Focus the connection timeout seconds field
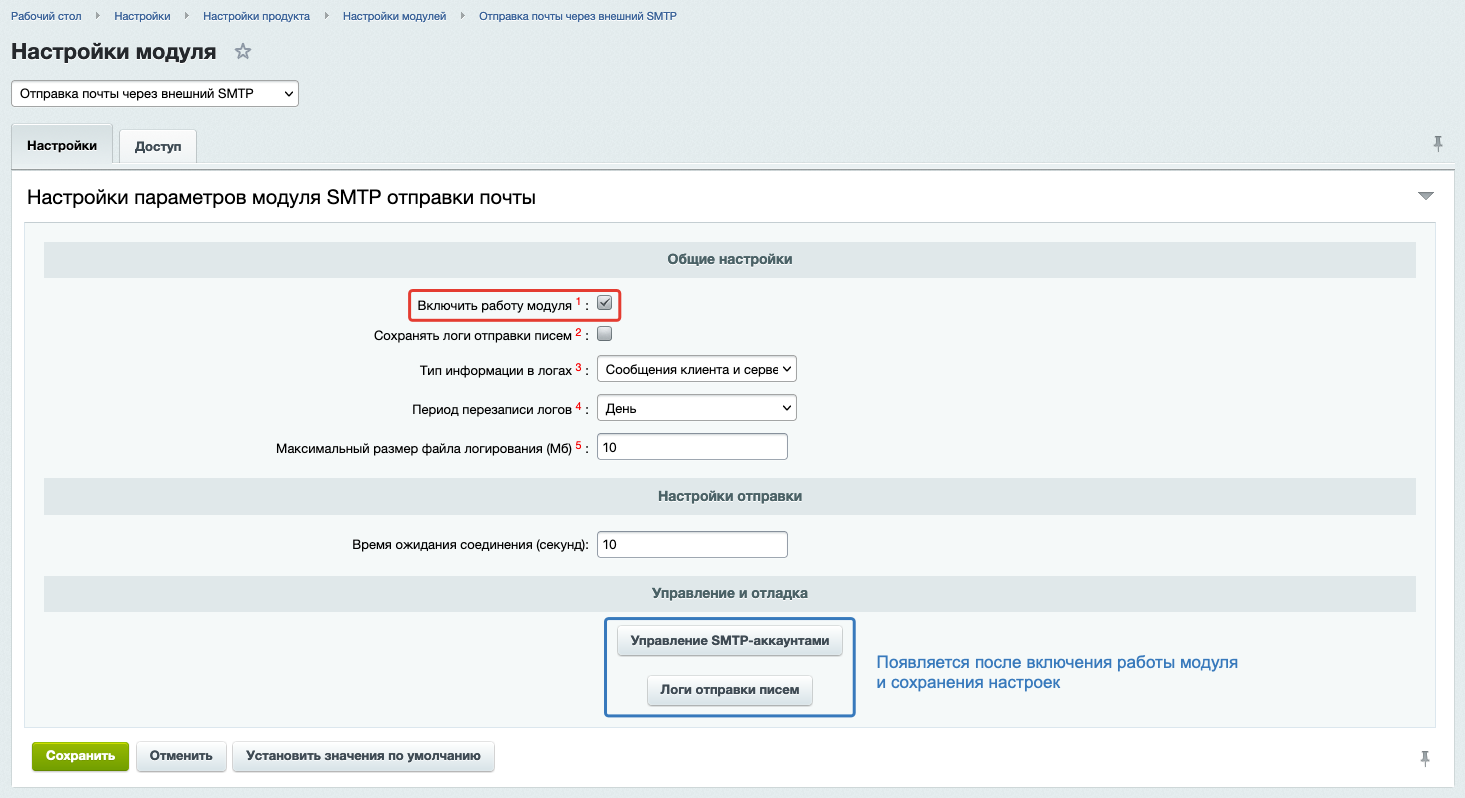 click(x=692, y=545)
